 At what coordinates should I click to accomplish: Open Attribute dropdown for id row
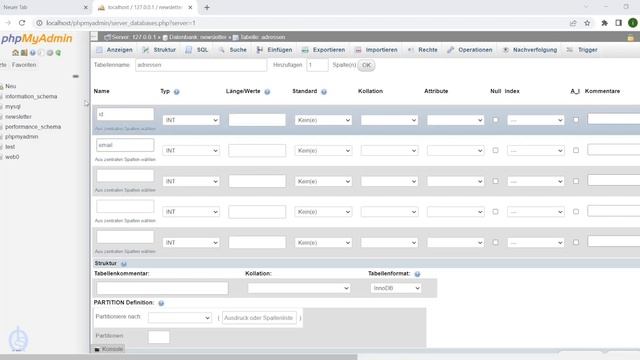click(456, 120)
